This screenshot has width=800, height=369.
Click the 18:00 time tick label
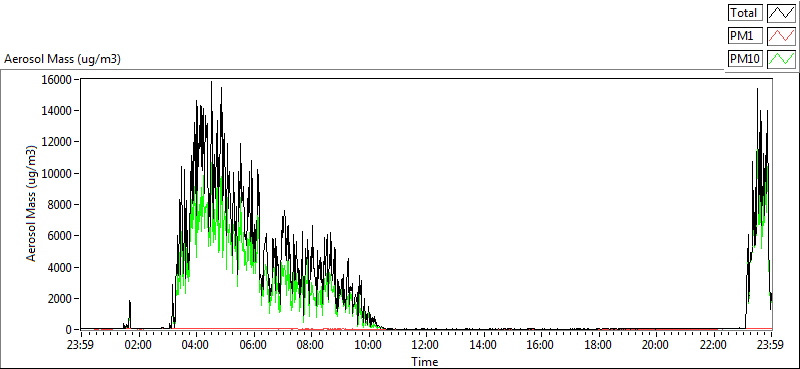[598, 344]
